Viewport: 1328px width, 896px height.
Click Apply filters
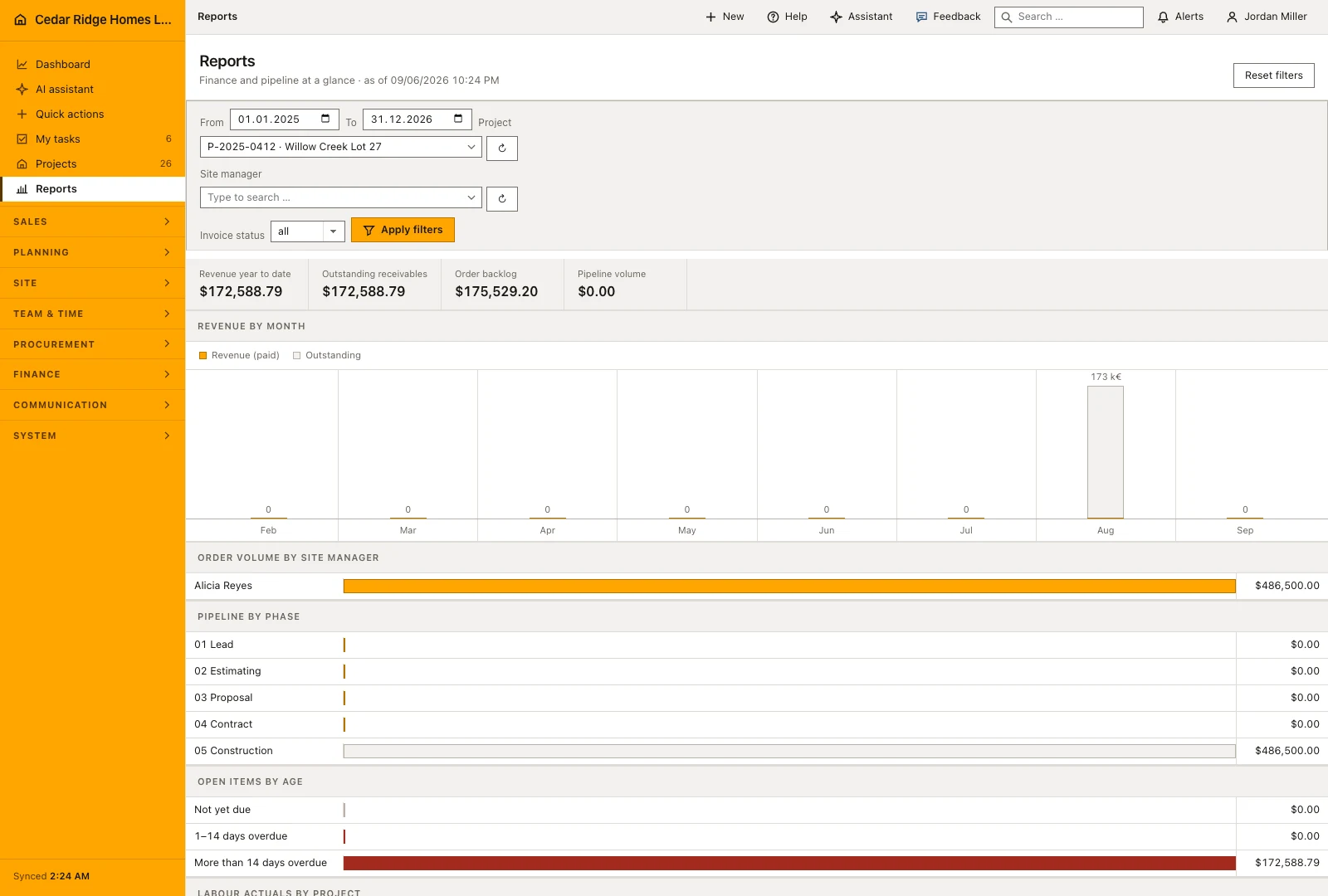pos(403,230)
